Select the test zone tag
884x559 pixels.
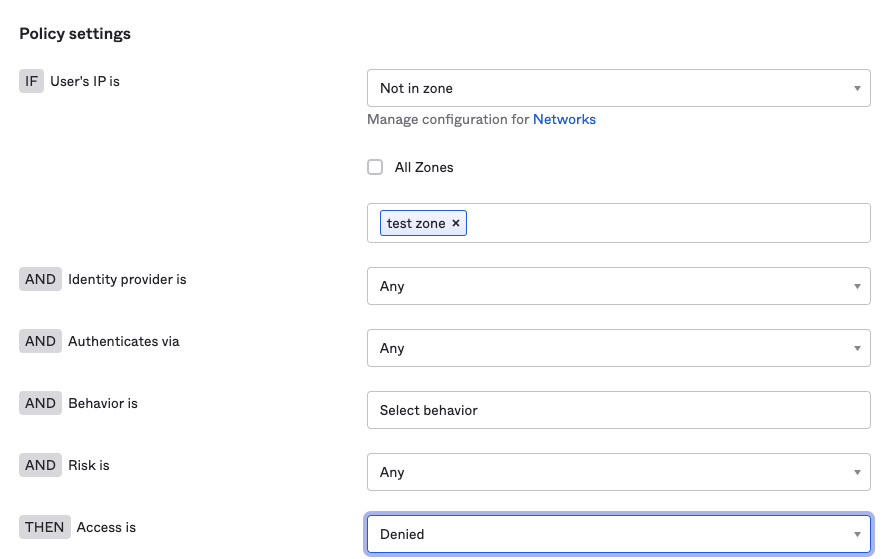coord(415,223)
